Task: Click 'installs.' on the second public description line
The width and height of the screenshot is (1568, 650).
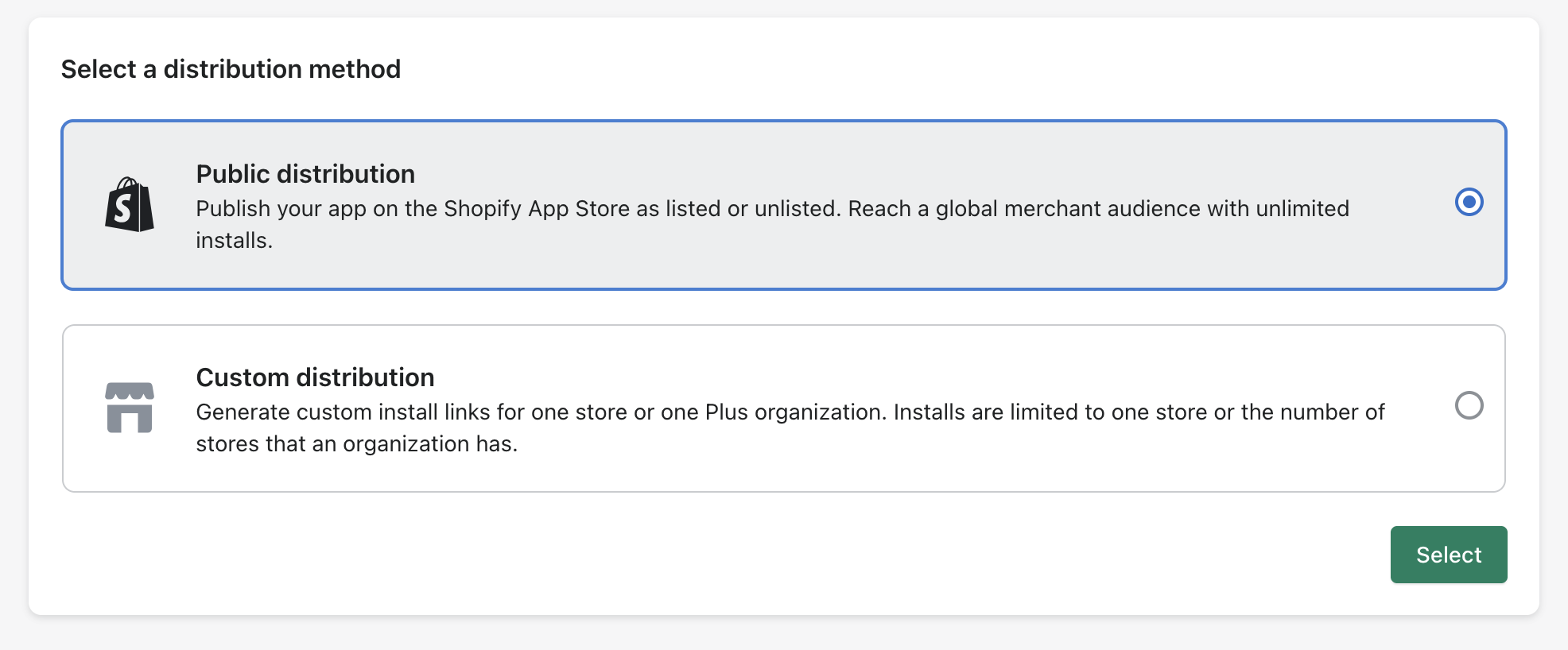Action: [235, 240]
